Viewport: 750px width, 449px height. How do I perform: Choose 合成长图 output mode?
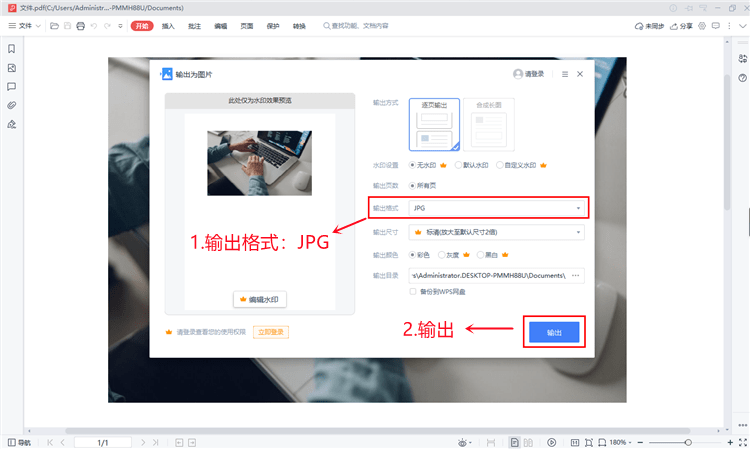coord(489,125)
